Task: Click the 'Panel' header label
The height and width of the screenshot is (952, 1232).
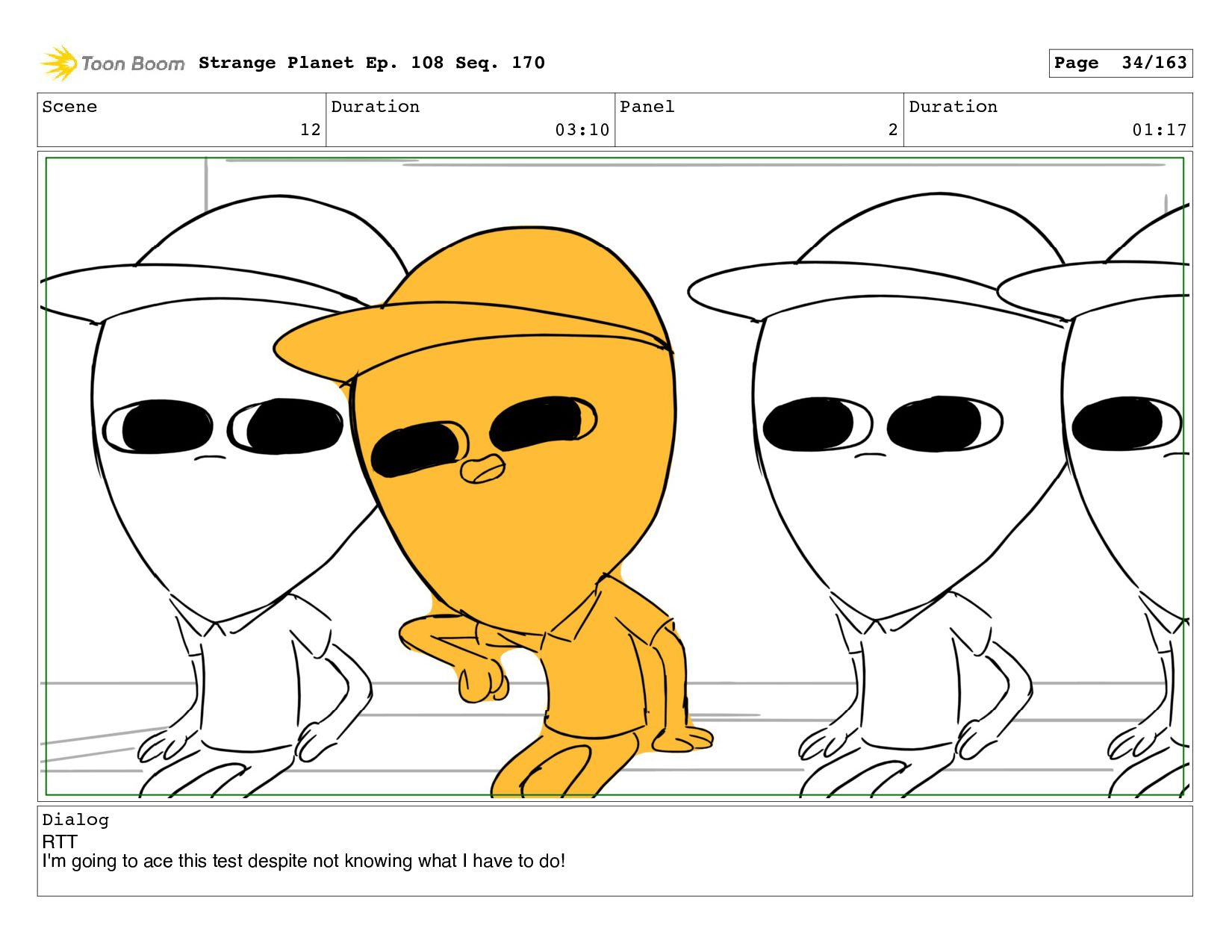Action: 647,107
